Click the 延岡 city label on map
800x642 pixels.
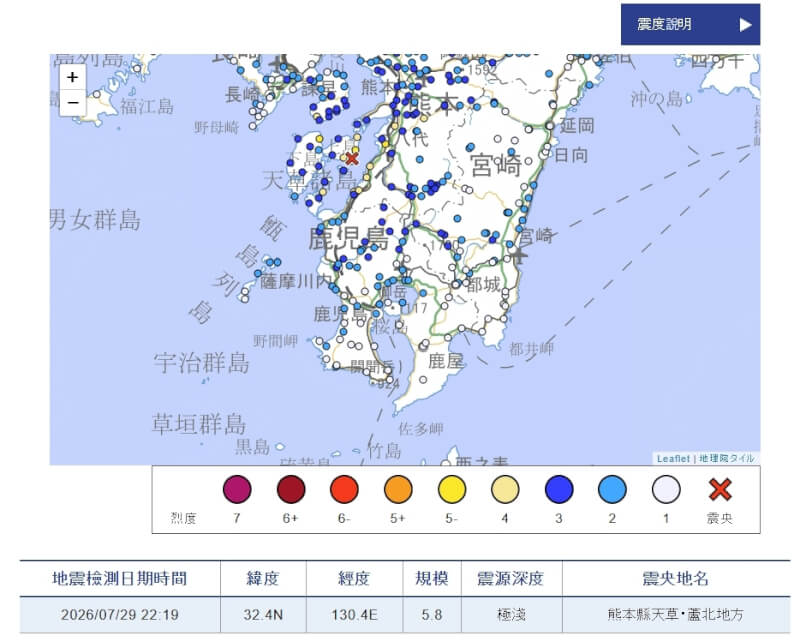click(x=577, y=125)
